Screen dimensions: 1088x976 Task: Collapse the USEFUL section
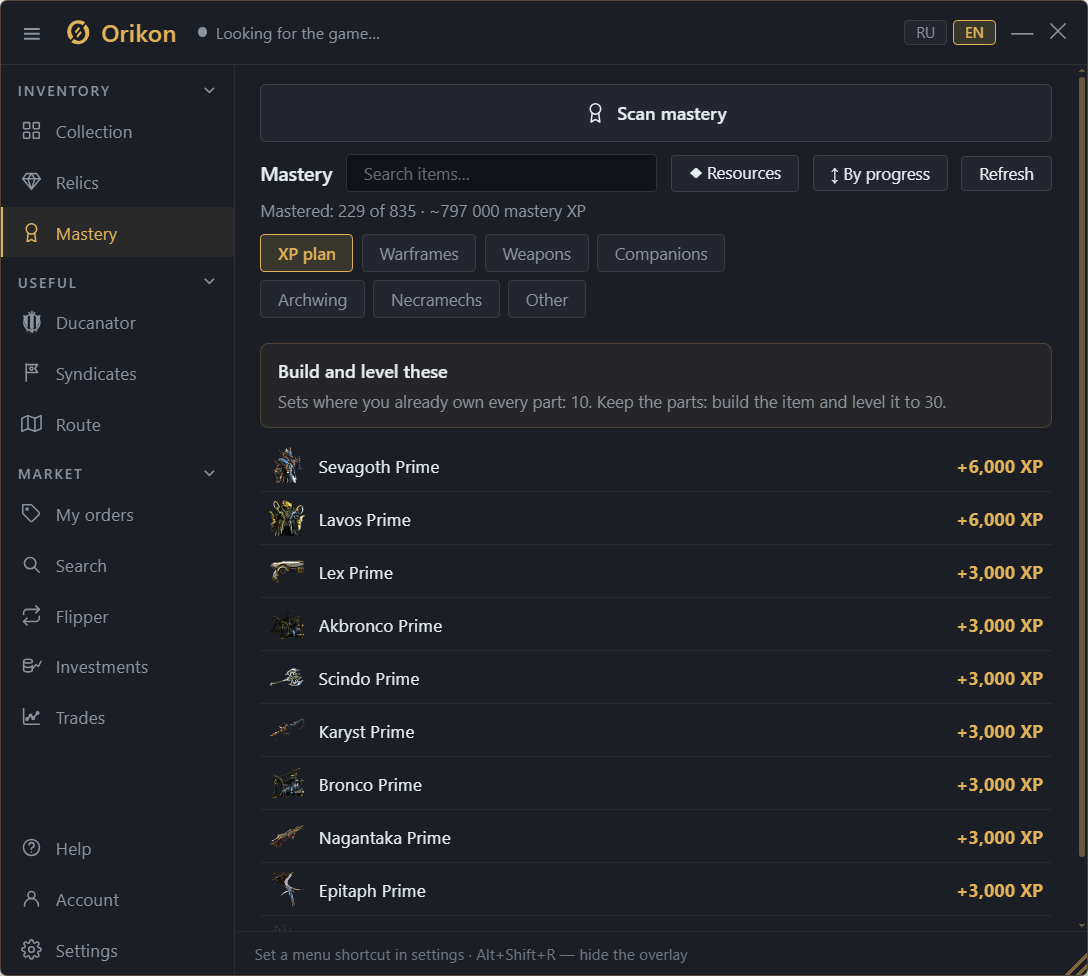[x=210, y=282]
